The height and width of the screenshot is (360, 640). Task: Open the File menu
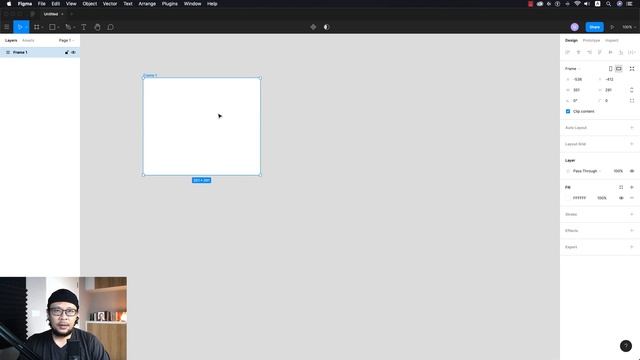pyautogui.click(x=42, y=4)
